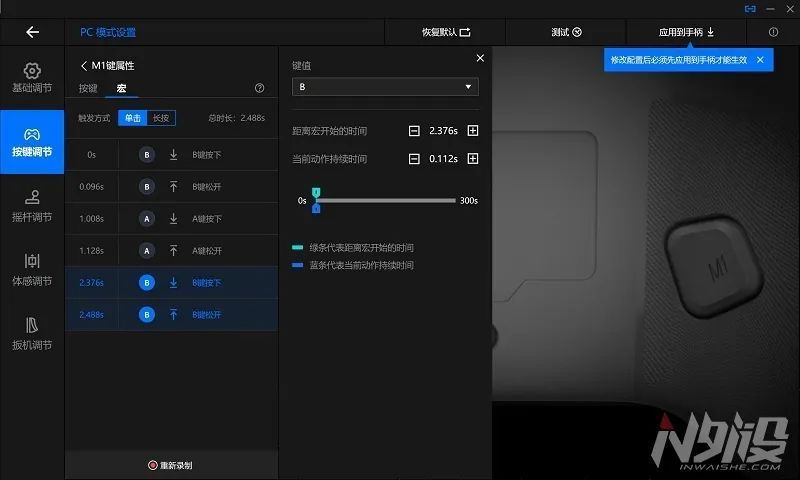800x480 pixels.
Task: Click A button icon in 1.008s row
Action: pyautogui.click(x=147, y=219)
